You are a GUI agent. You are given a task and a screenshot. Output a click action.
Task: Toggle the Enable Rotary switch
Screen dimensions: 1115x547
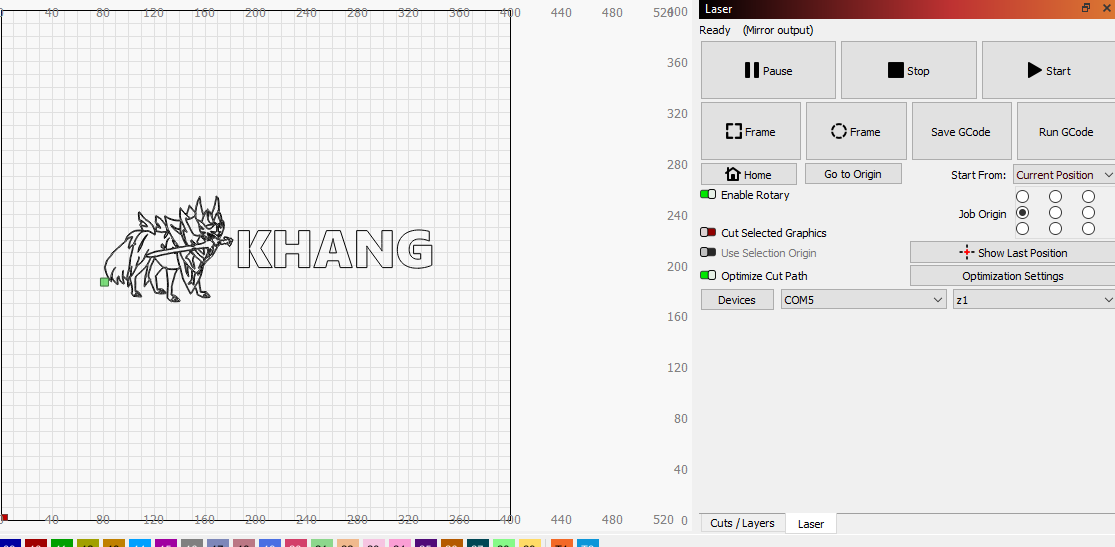pyautogui.click(x=708, y=194)
